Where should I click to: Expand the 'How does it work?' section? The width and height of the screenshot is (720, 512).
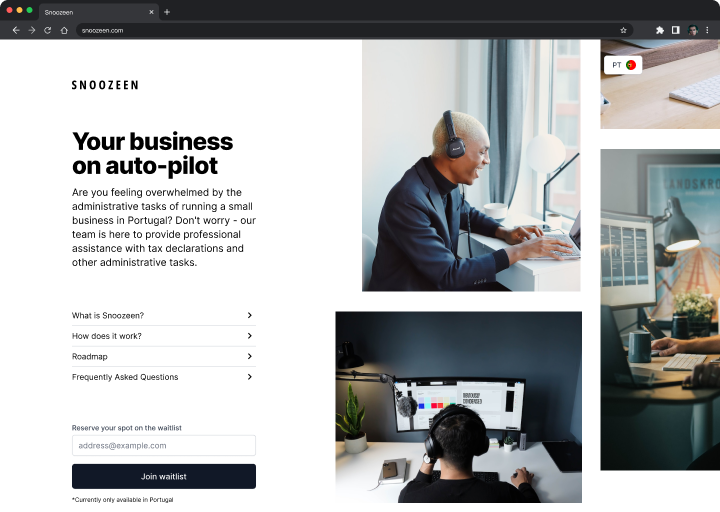click(x=163, y=336)
